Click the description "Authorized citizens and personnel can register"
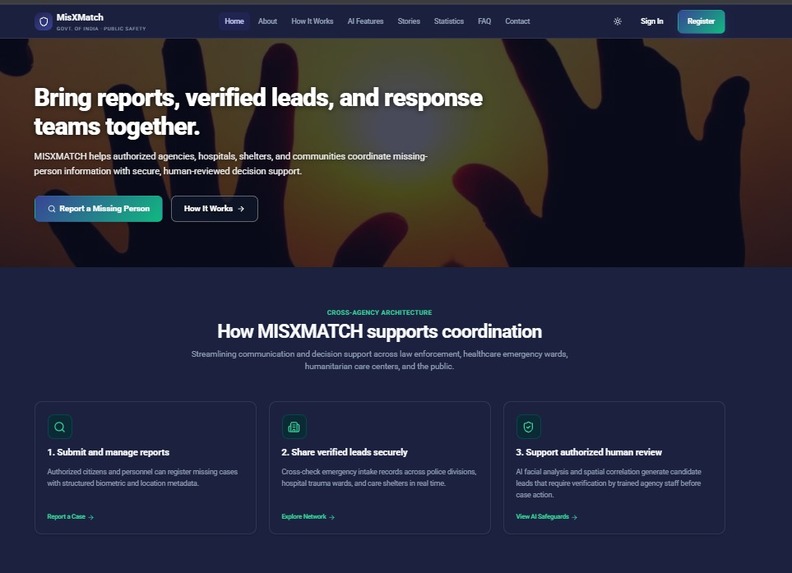Image resolution: width=792 pixels, height=573 pixels. 142,478
